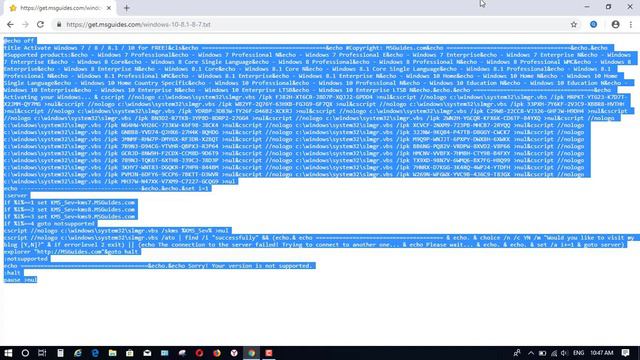Open the Chrome profile avatar menu
The image size is (640, 360).
coord(616,24)
